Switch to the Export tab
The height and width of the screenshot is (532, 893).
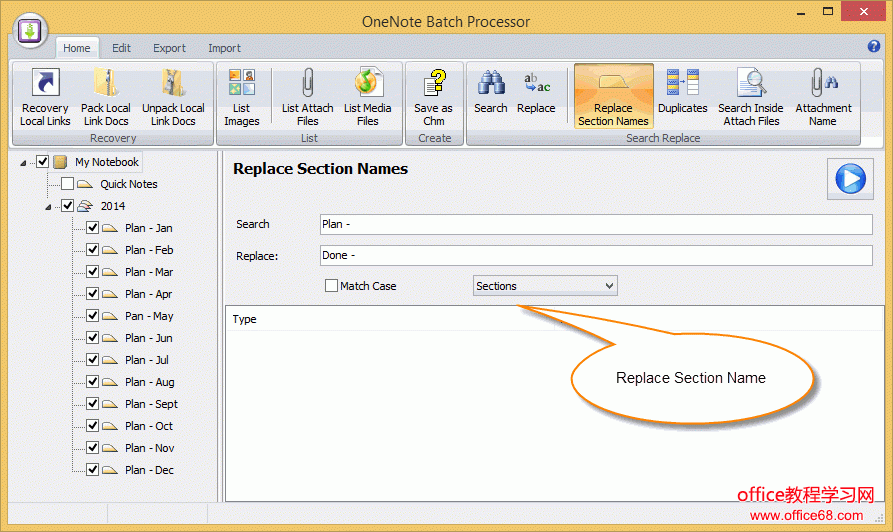point(169,48)
